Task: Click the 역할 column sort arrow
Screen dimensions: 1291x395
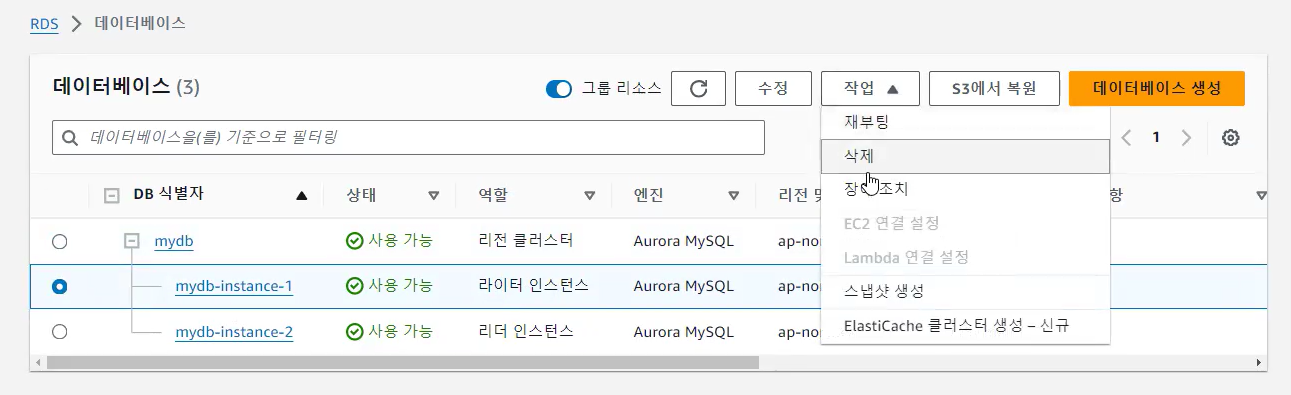Action: [x=589, y=195]
